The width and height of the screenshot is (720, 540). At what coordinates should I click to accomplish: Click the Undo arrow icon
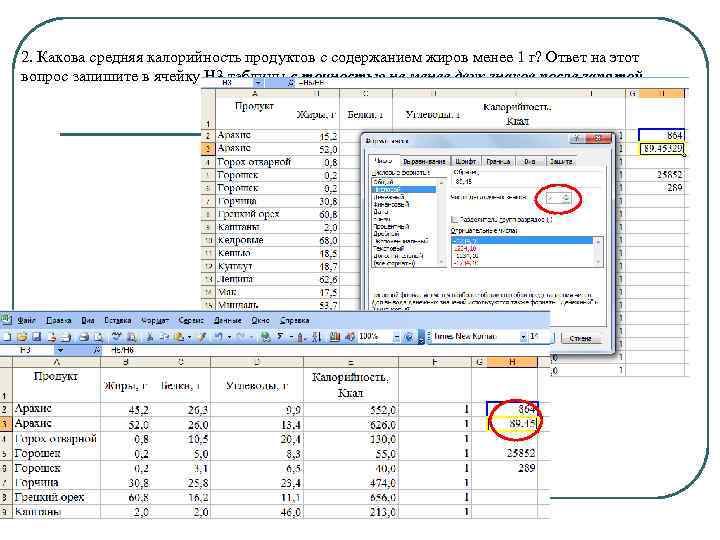pos(219,337)
